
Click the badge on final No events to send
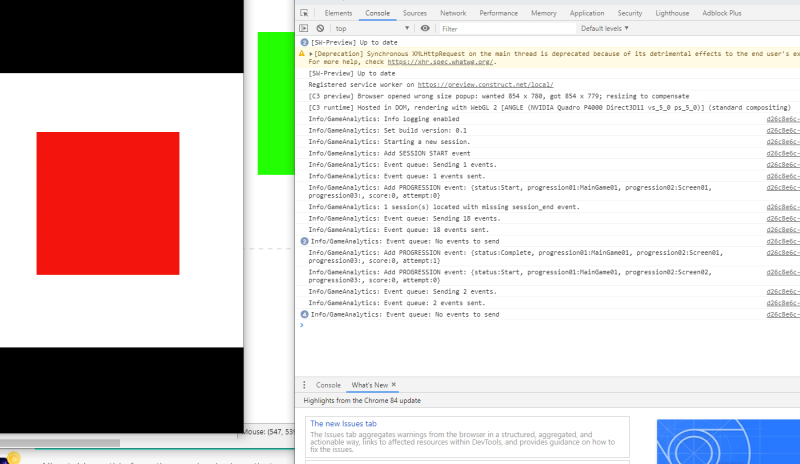point(304,314)
